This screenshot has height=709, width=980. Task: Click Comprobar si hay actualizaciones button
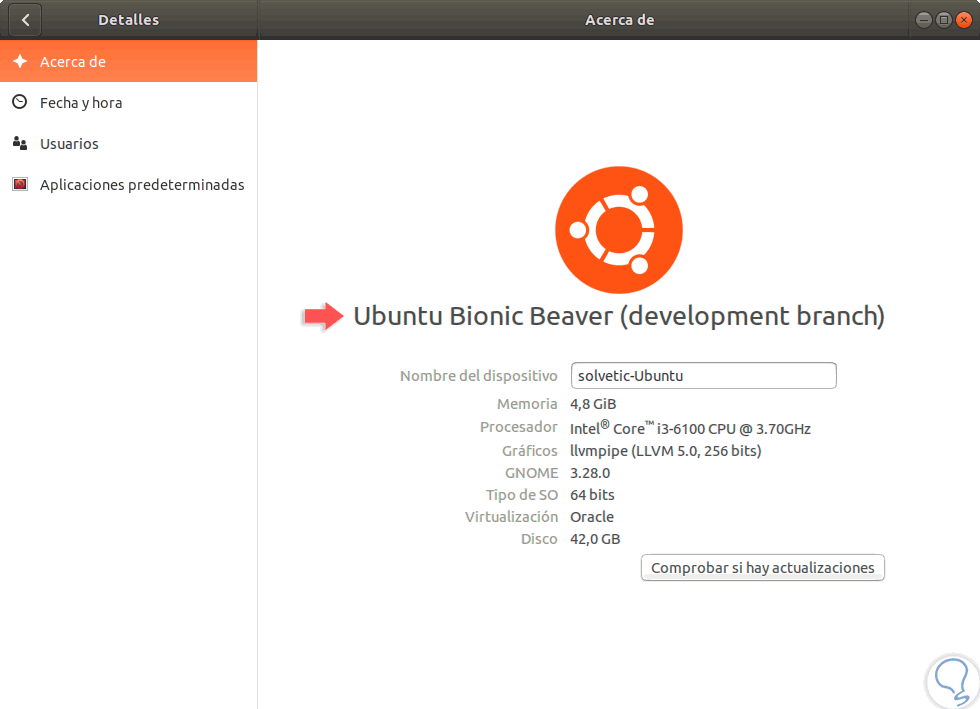tap(762, 568)
